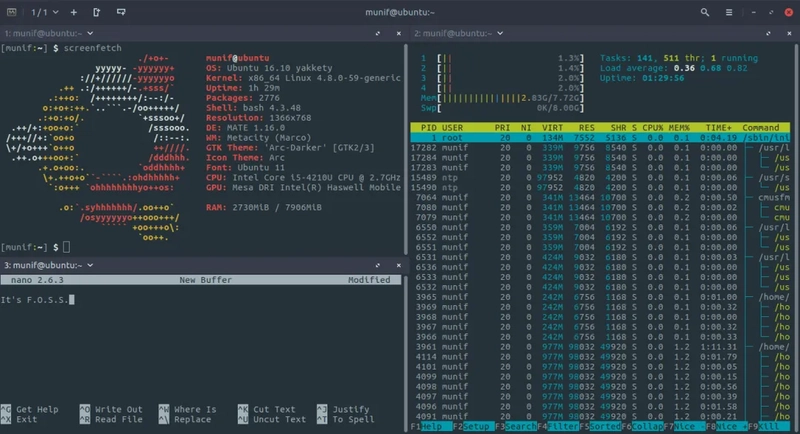Click terminal 1 vertical scrollbar

406,149
